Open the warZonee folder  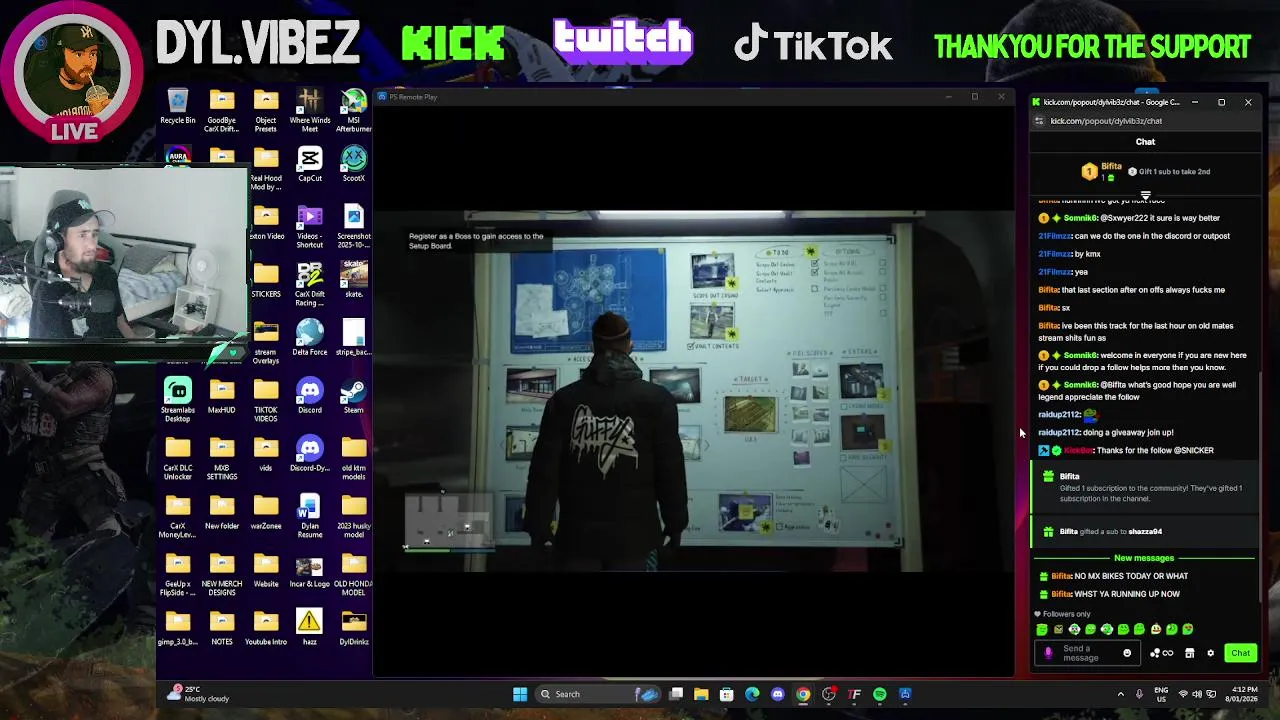(266, 513)
